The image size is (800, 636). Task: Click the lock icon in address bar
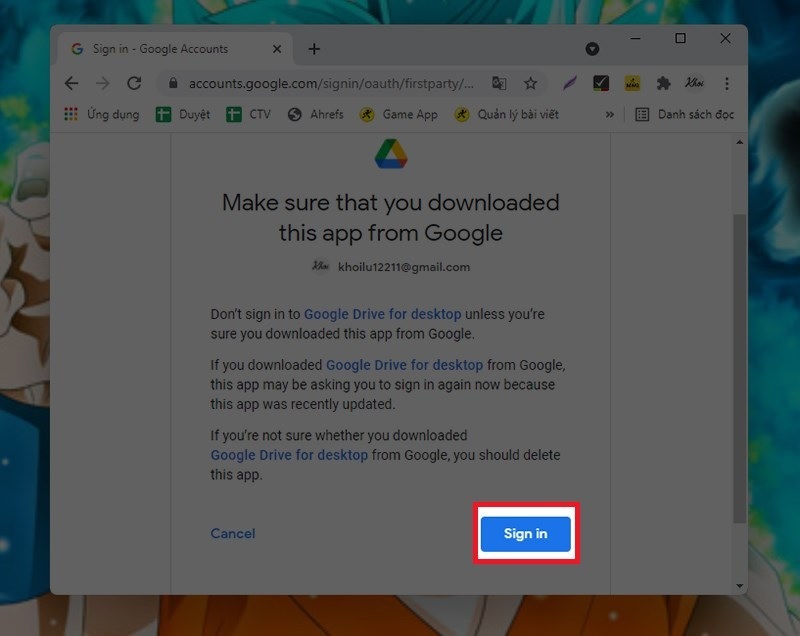click(173, 83)
